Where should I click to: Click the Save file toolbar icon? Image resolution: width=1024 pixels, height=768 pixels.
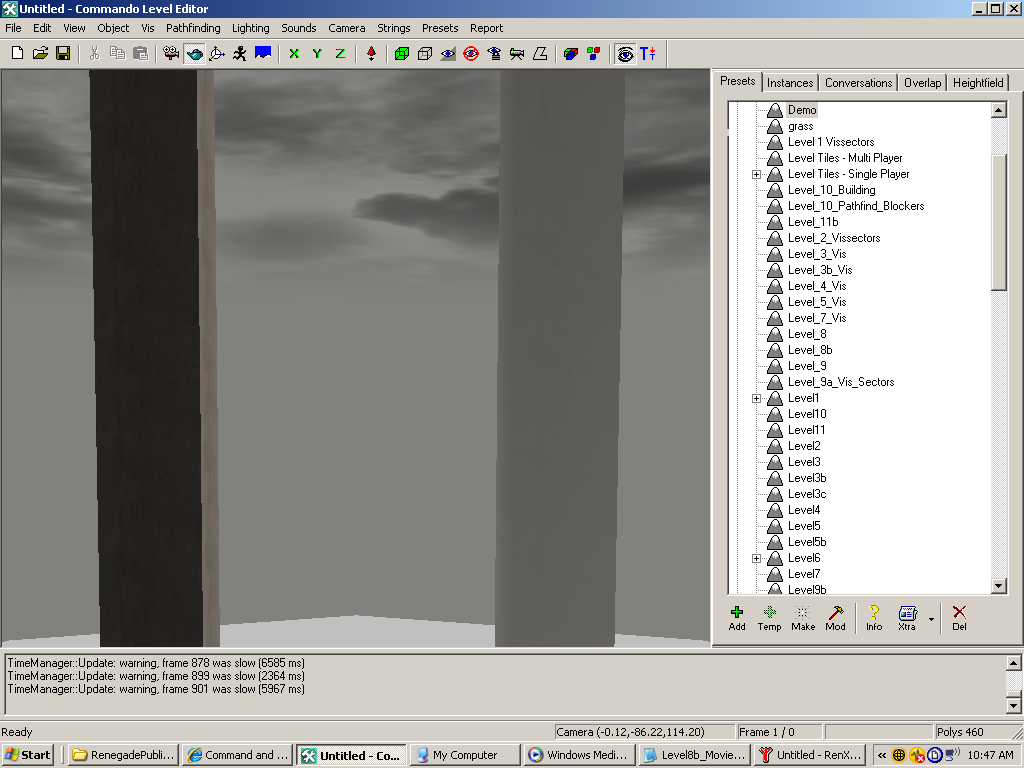click(x=62, y=53)
